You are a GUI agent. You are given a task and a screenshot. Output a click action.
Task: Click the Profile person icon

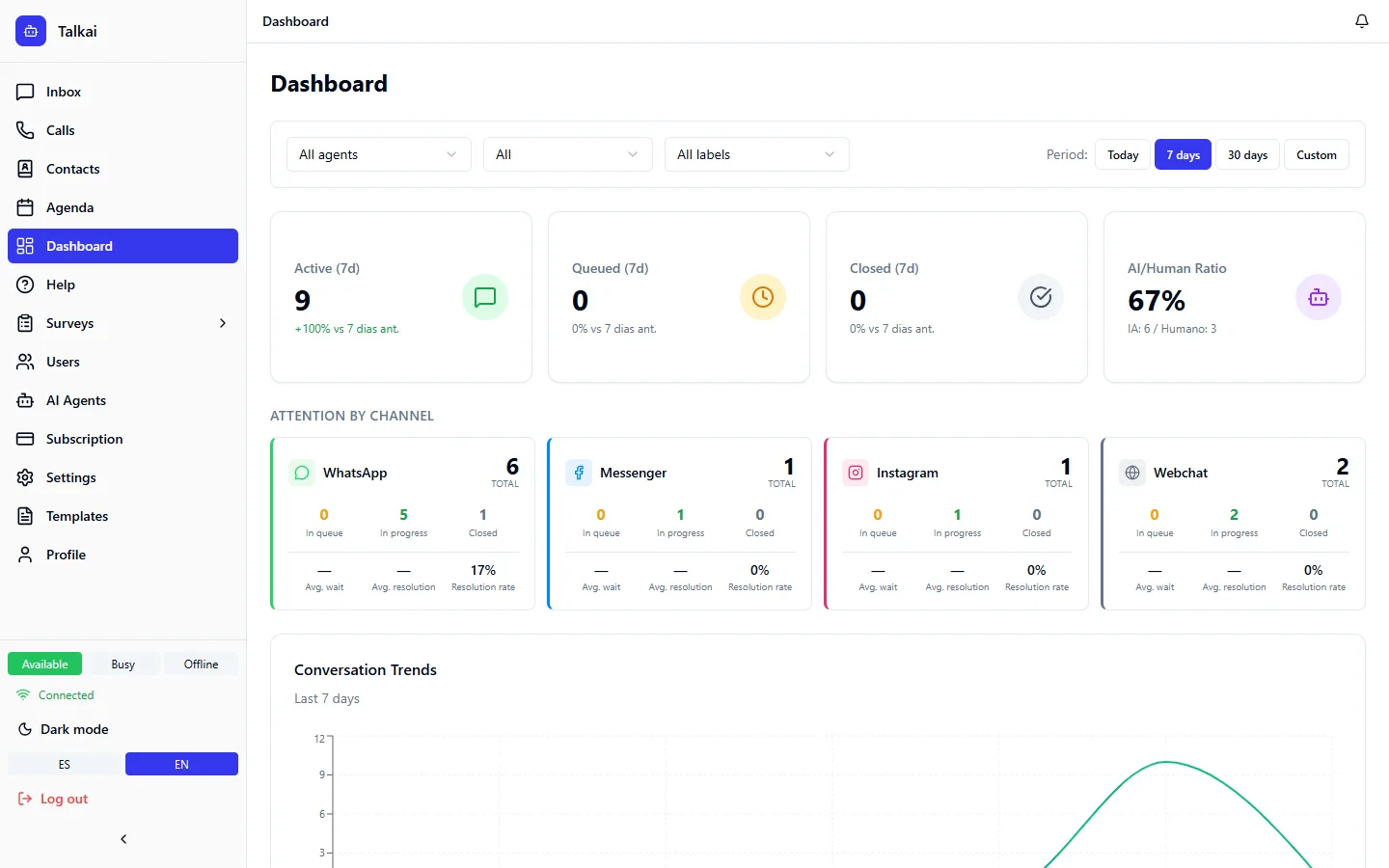coord(25,555)
